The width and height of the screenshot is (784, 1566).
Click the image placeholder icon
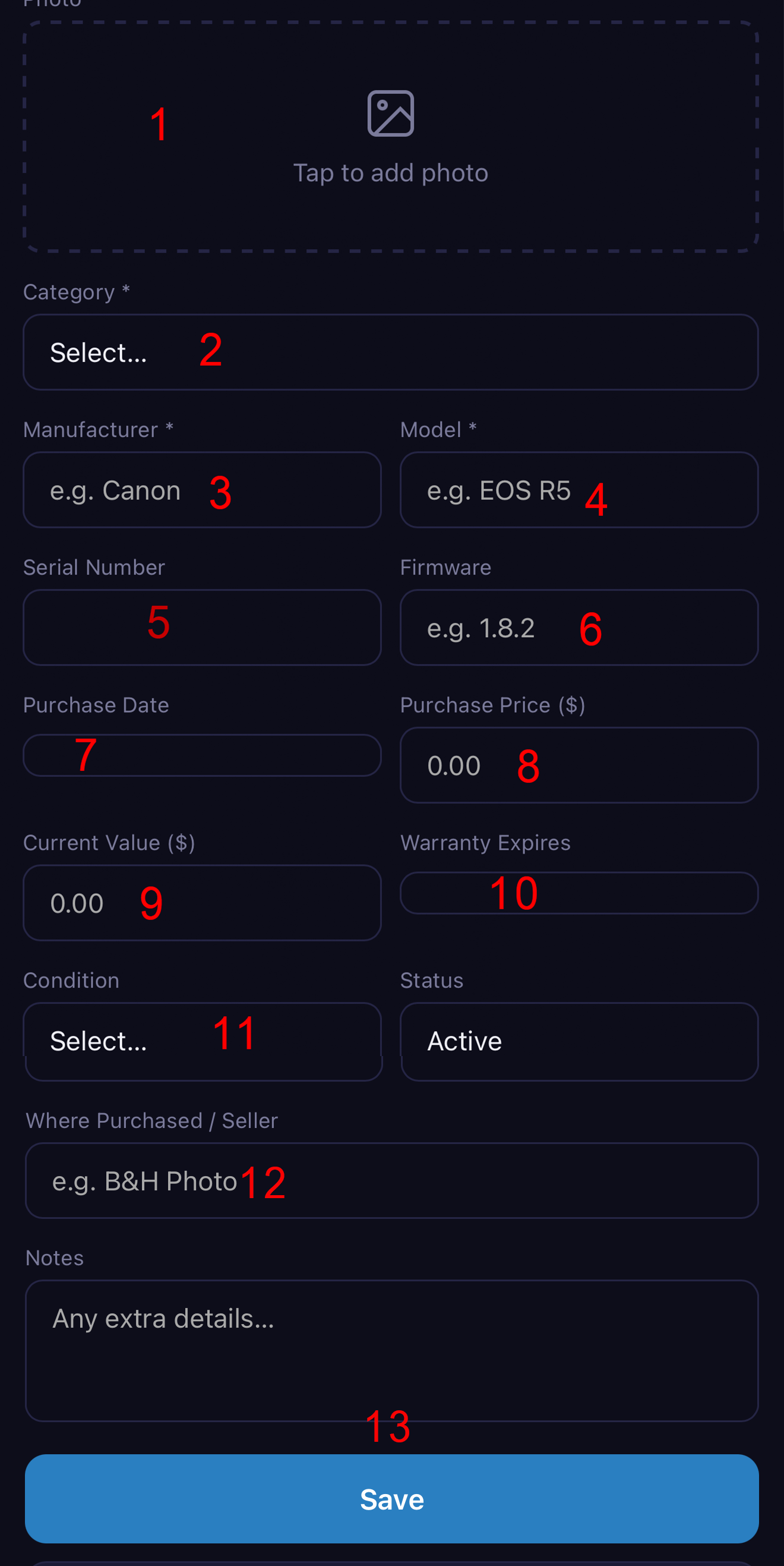pyautogui.click(x=391, y=114)
